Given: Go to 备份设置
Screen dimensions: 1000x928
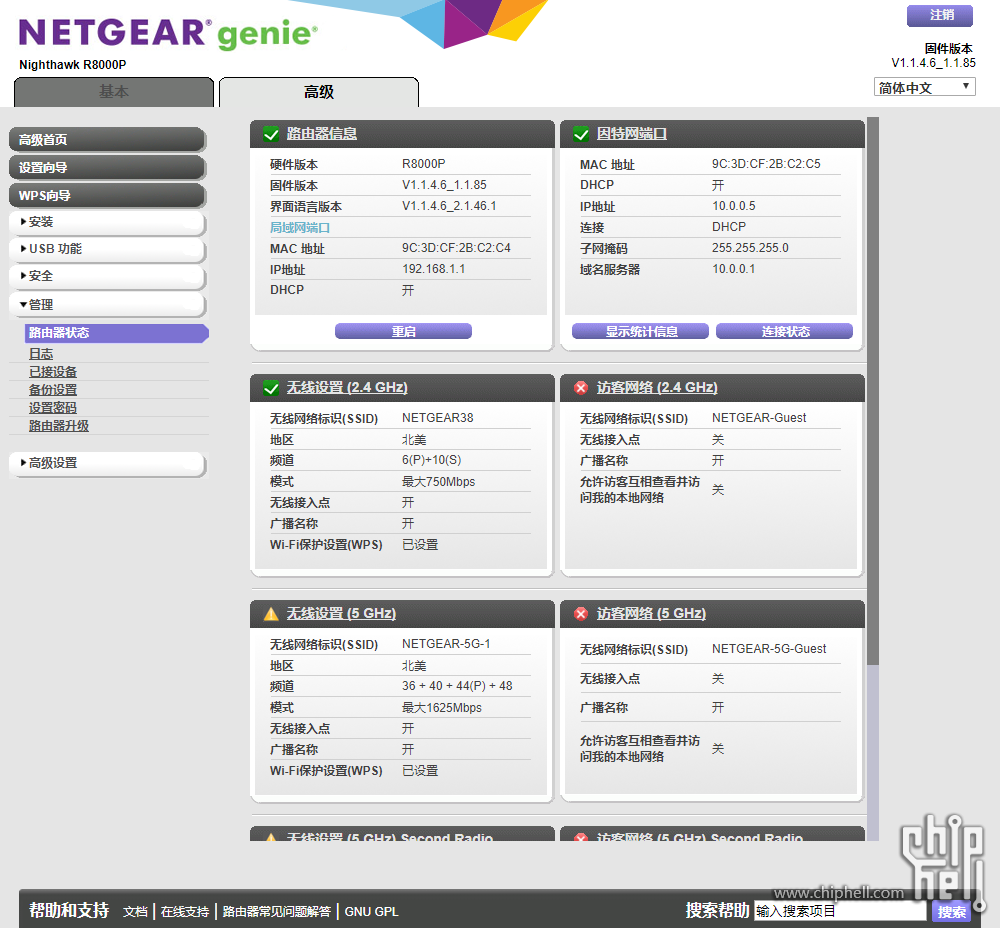Looking at the screenshot, I should click(53, 390).
